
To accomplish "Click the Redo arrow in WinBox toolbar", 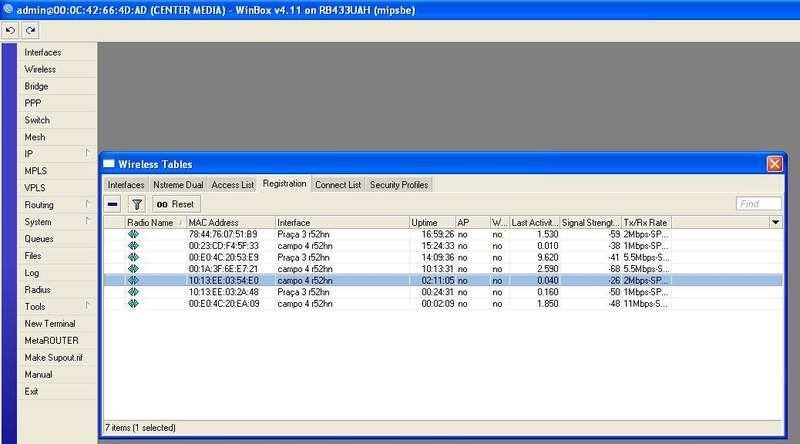I will [31, 31].
